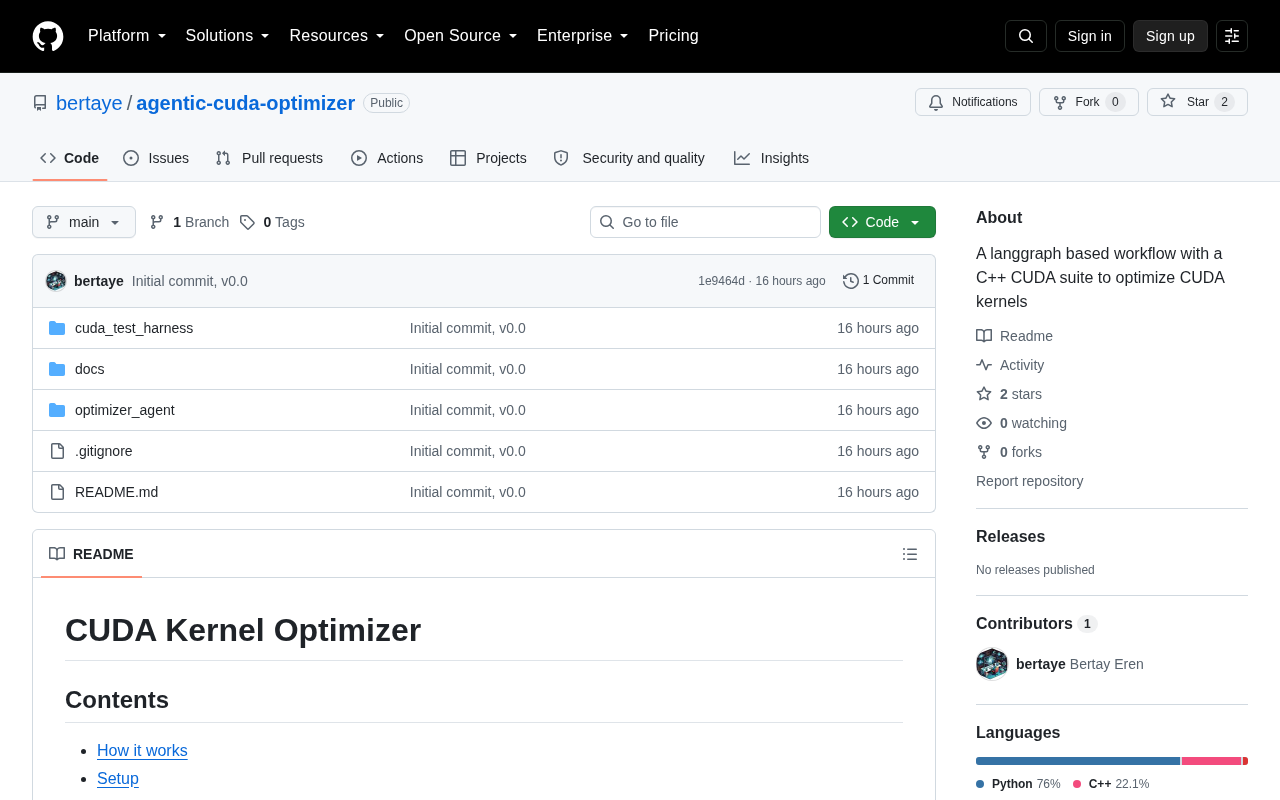Open the Projects tab

(x=488, y=158)
